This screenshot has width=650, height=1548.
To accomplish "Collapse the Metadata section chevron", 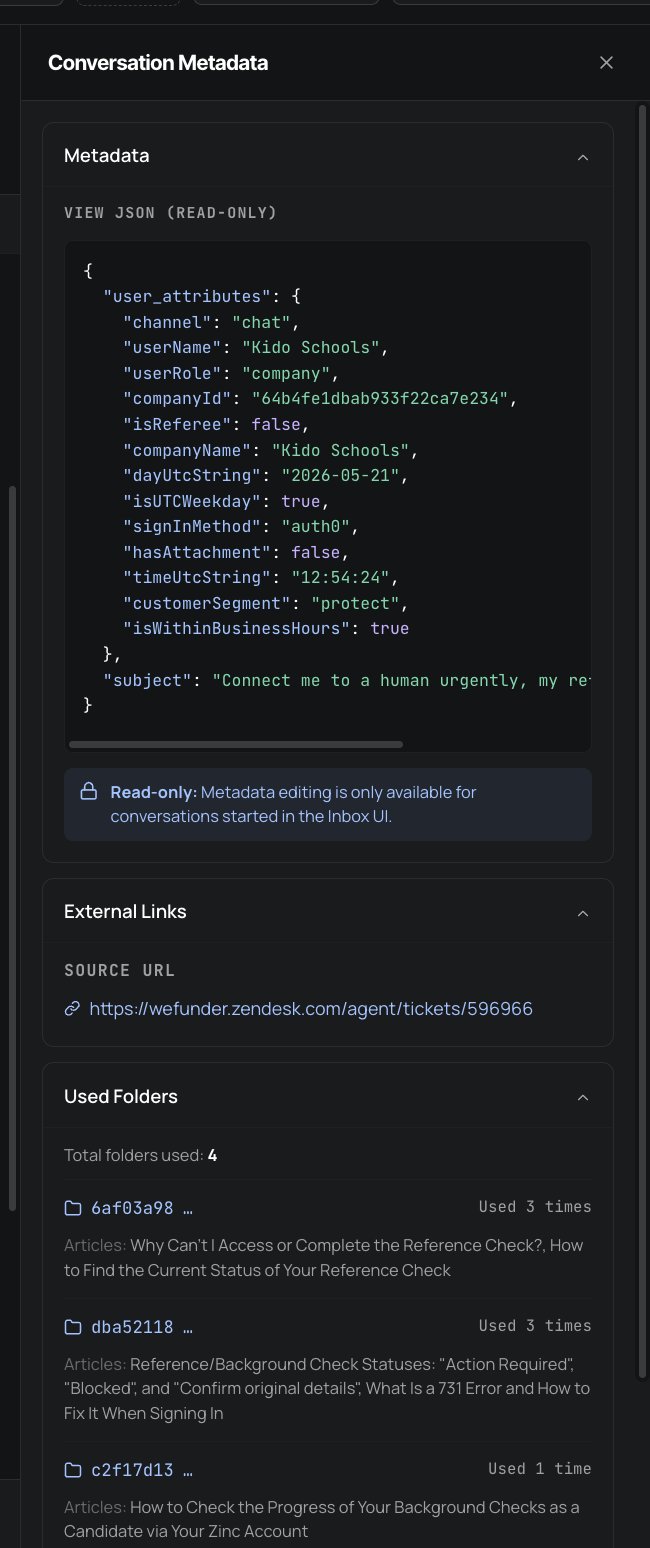I will click(583, 157).
